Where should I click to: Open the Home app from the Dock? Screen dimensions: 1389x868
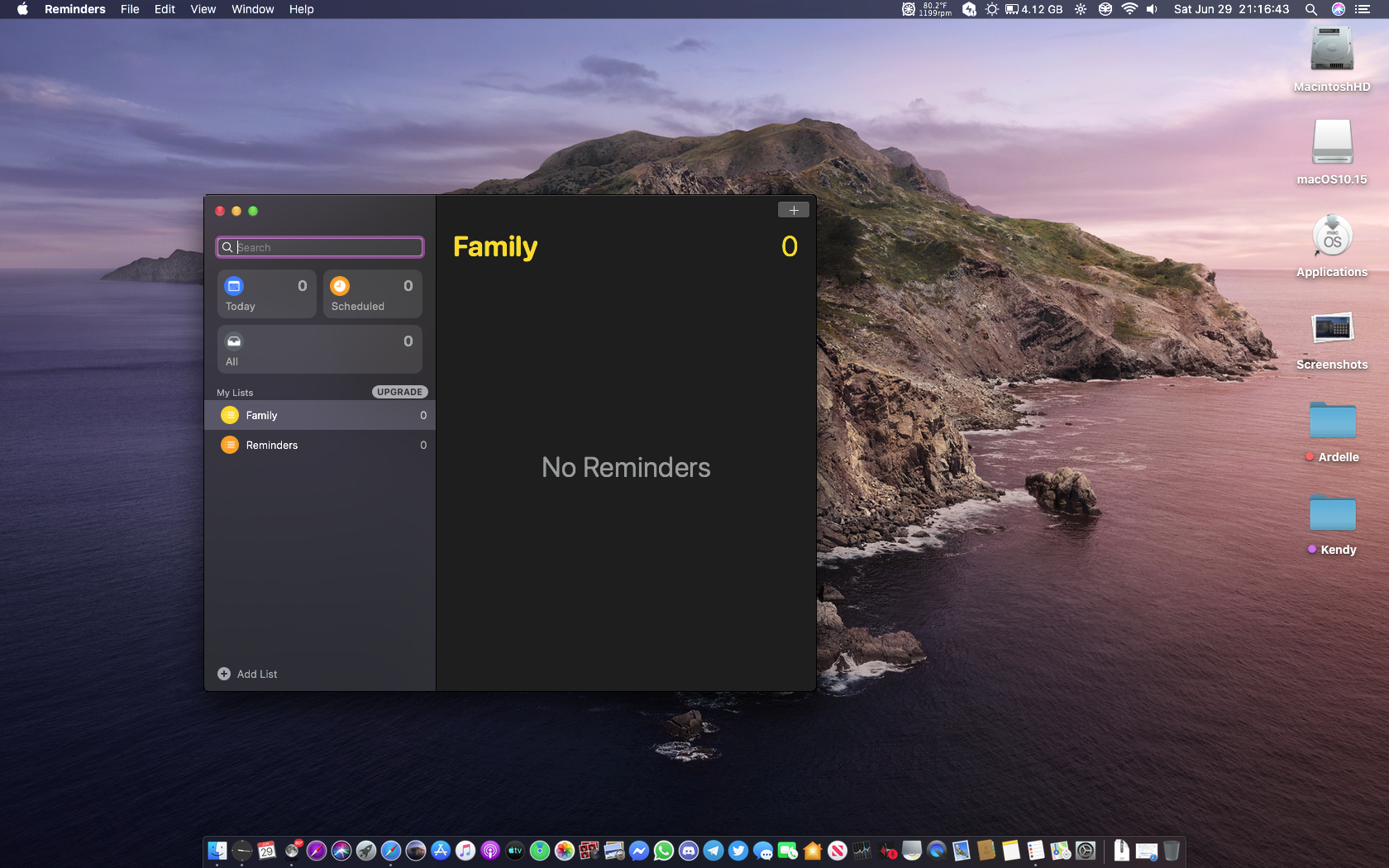[813, 851]
